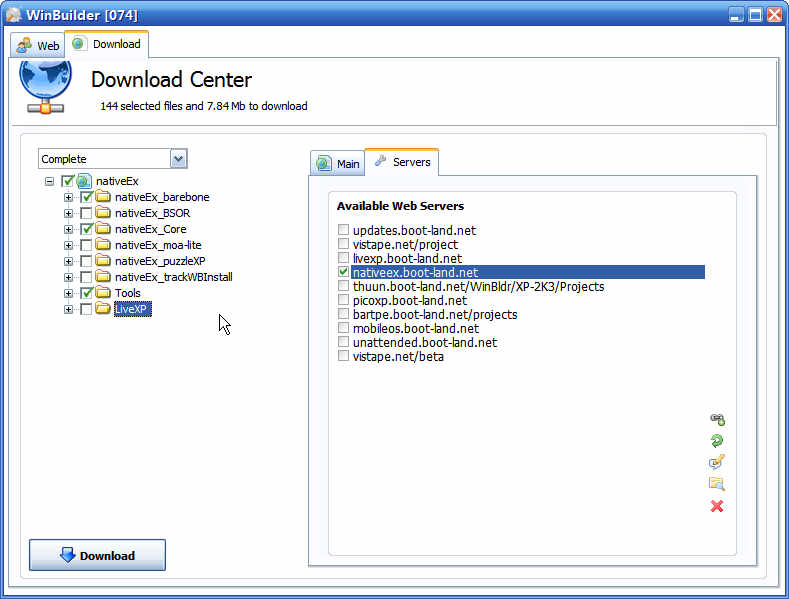Click the add web server link icon
This screenshot has height=599, width=789.
[x=717, y=419]
